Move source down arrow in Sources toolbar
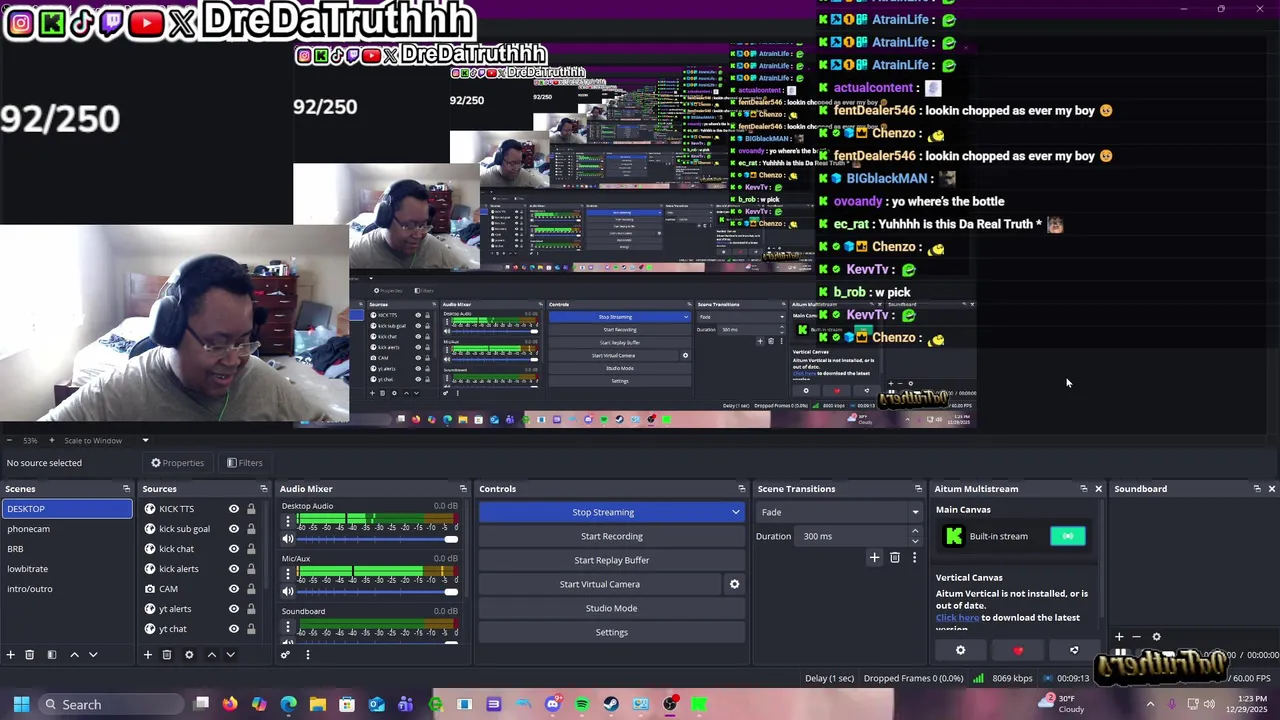This screenshot has height=720, width=1280. (x=230, y=655)
